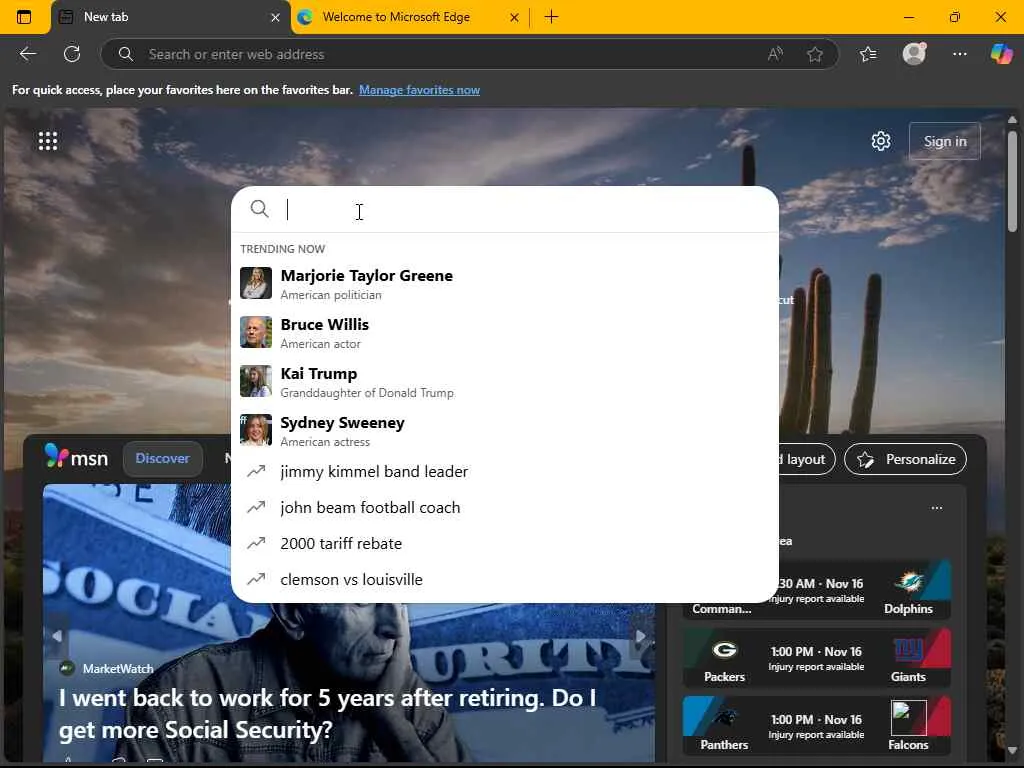The height and width of the screenshot is (768, 1024).
Task: Go to previous news slide arrow
Action: click(57, 635)
